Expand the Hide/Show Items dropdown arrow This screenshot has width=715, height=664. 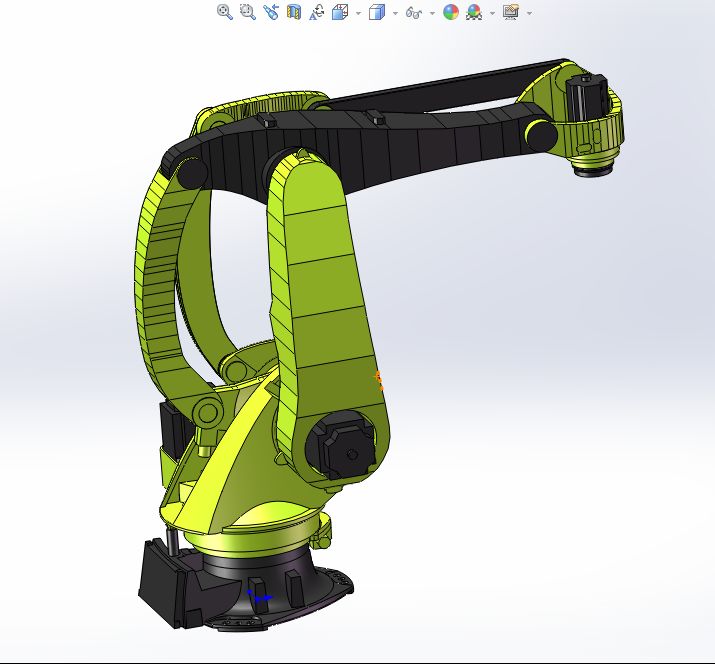point(432,13)
